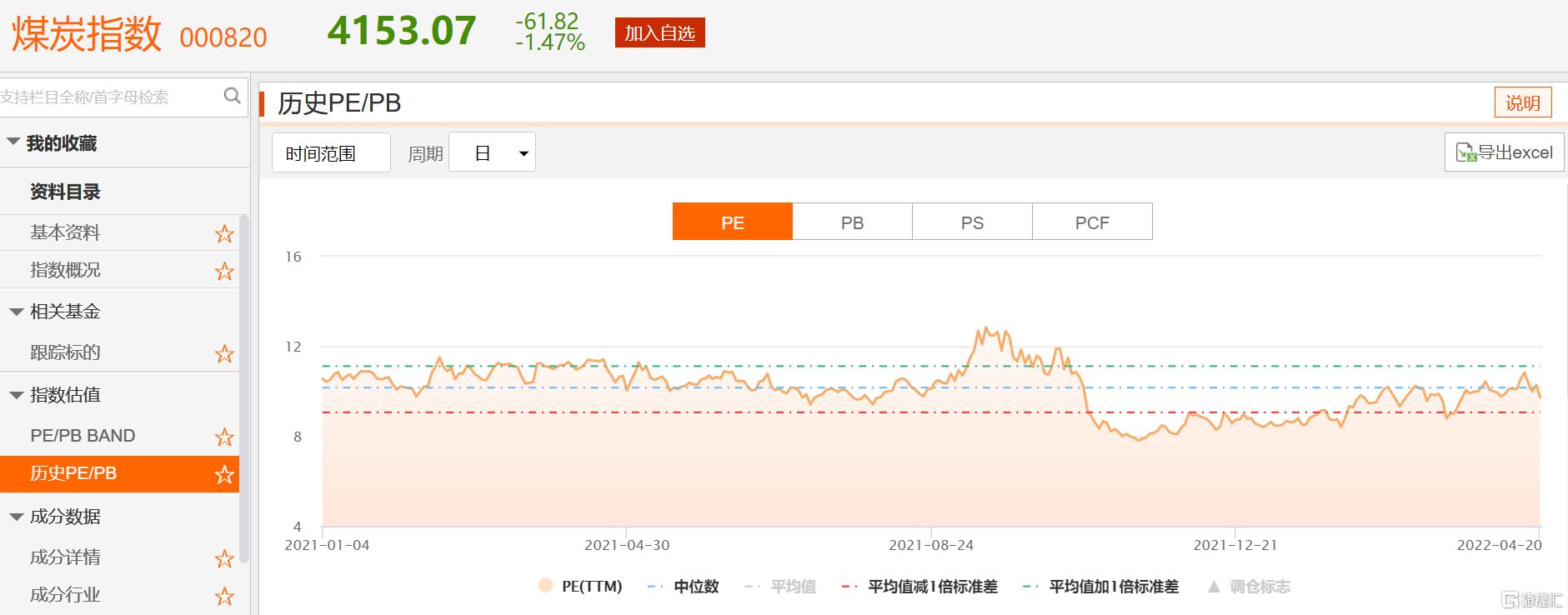Click the index value 4153.07
This screenshot has height=615, width=1568.
tap(401, 31)
